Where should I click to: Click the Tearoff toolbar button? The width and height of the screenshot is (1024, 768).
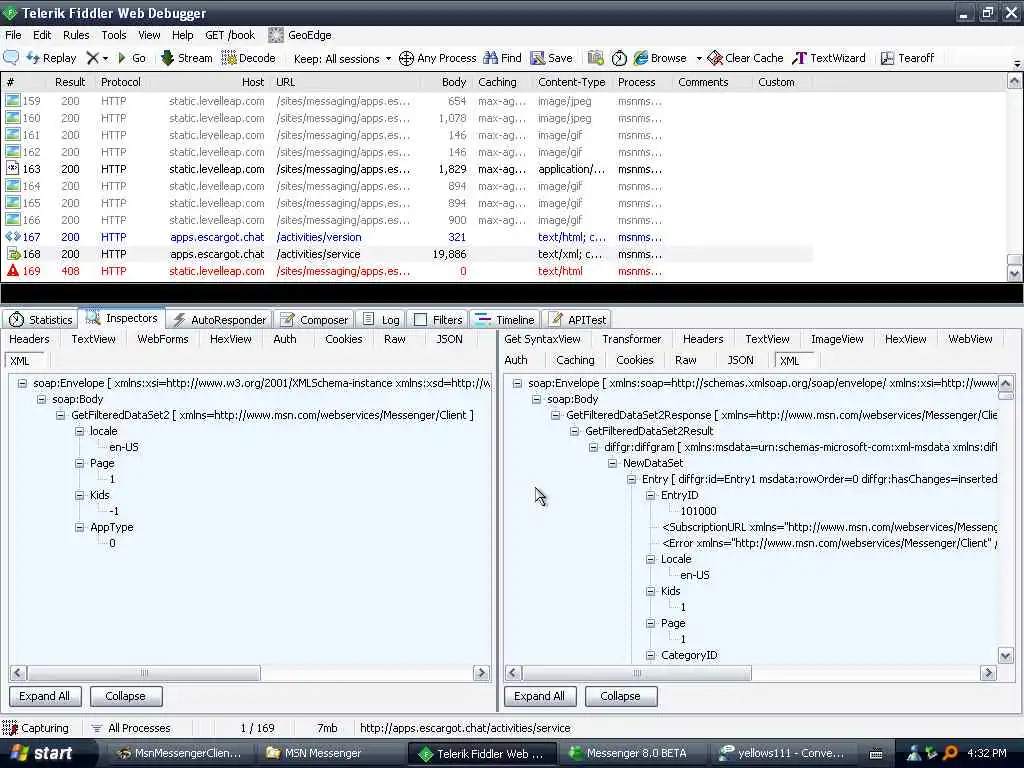click(x=907, y=58)
